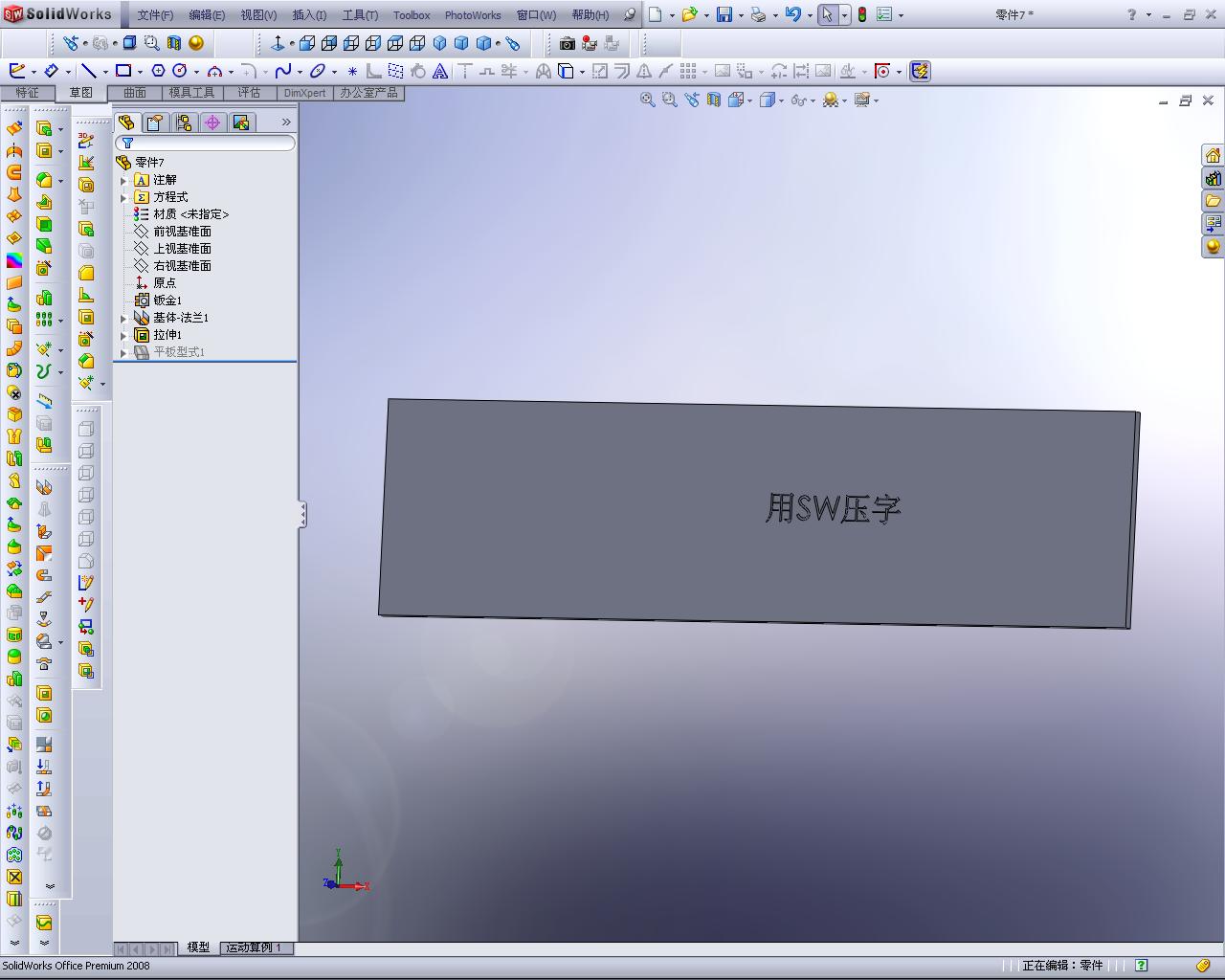Open the Design Library task pane icon
1225x980 pixels.
click(1213, 178)
